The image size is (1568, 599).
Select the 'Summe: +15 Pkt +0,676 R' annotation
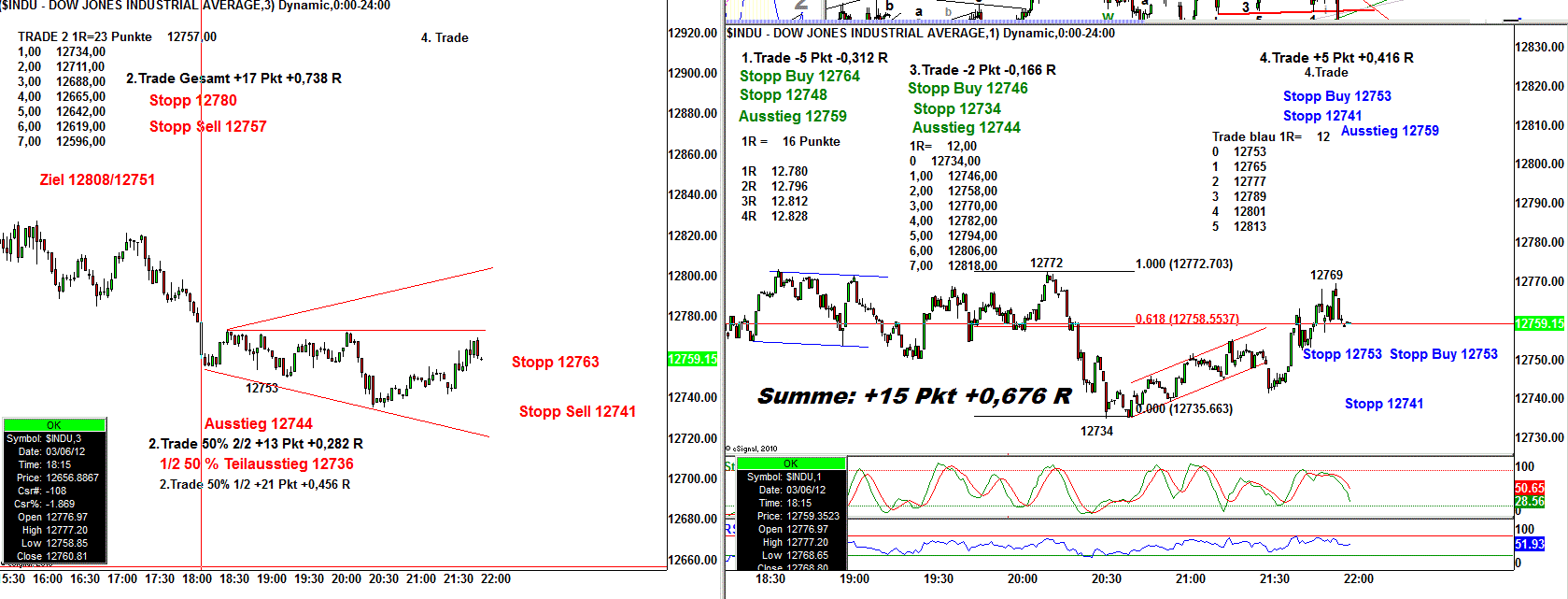[x=914, y=396]
